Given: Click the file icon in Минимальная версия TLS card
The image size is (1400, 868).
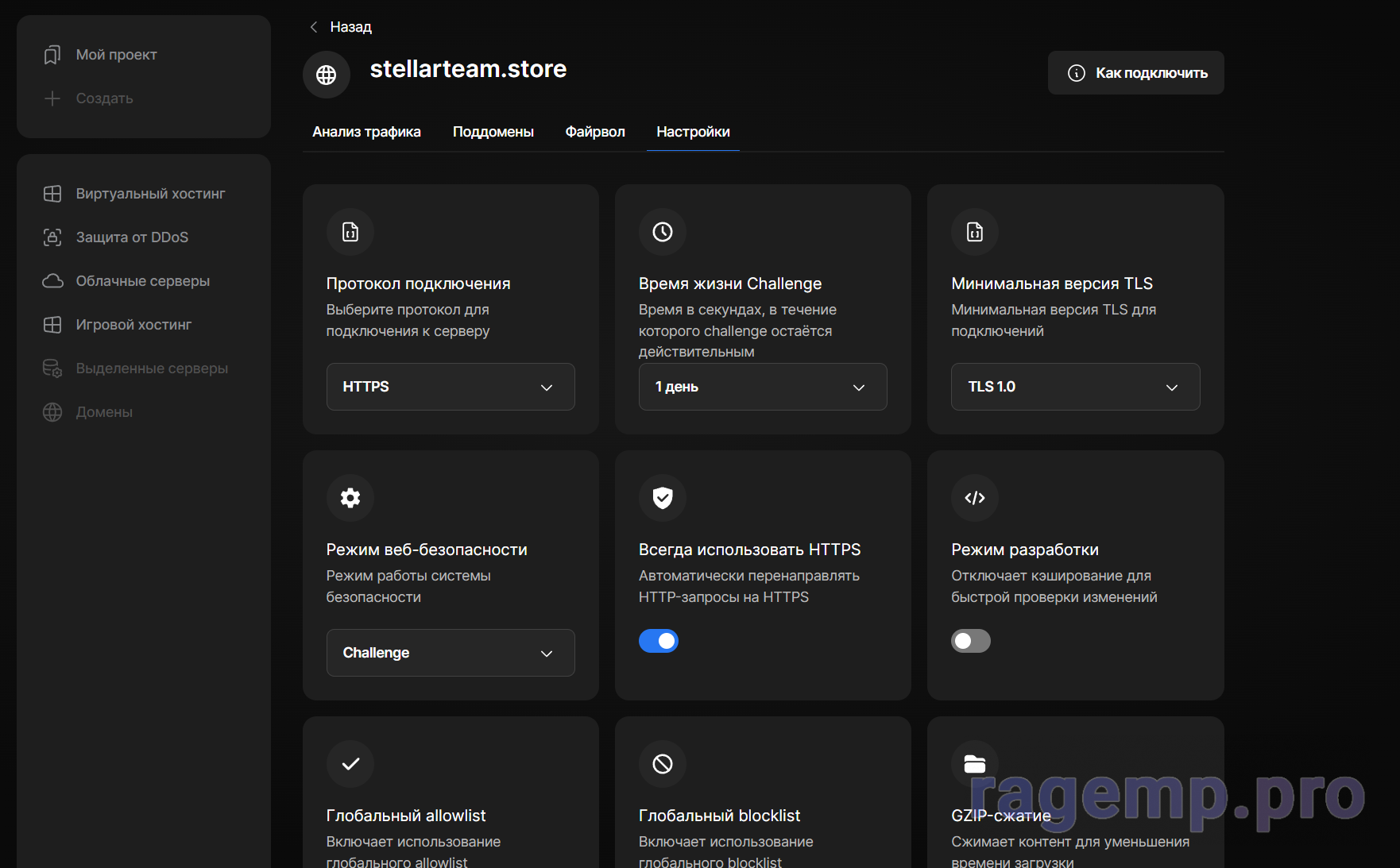Looking at the screenshot, I should coord(975,232).
